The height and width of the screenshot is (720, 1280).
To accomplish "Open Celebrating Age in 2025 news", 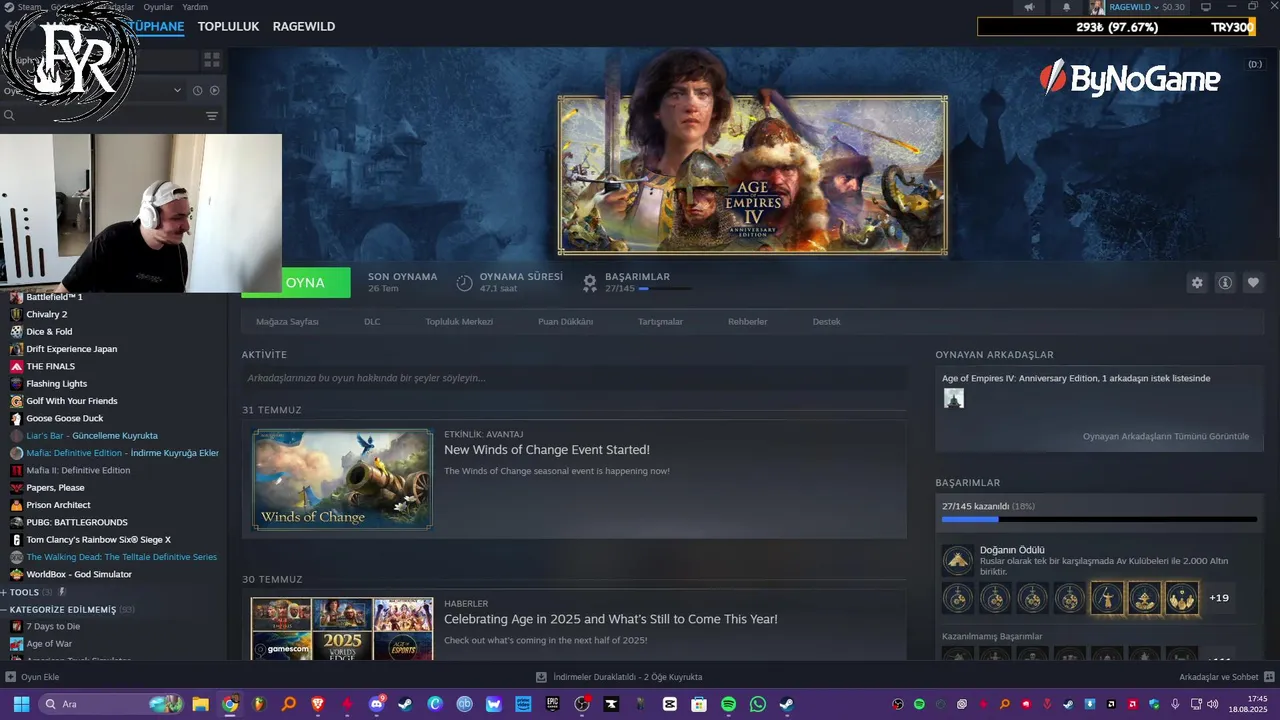I will (x=611, y=619).
